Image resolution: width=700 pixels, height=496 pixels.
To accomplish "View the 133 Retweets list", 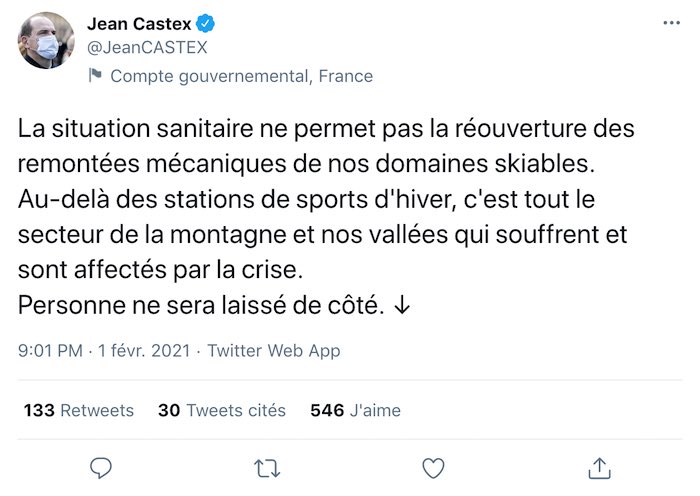I will (78, 411).
